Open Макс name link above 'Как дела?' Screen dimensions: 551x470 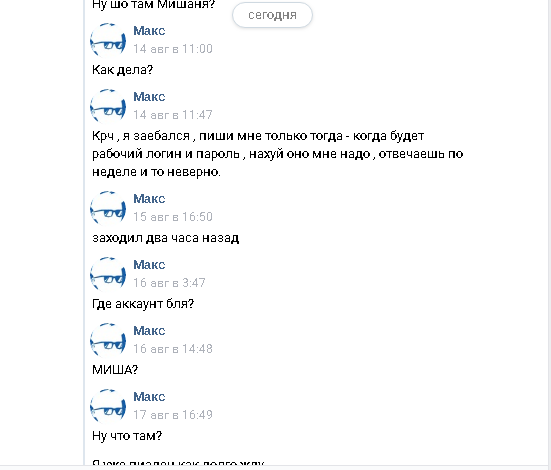[149, 31]
